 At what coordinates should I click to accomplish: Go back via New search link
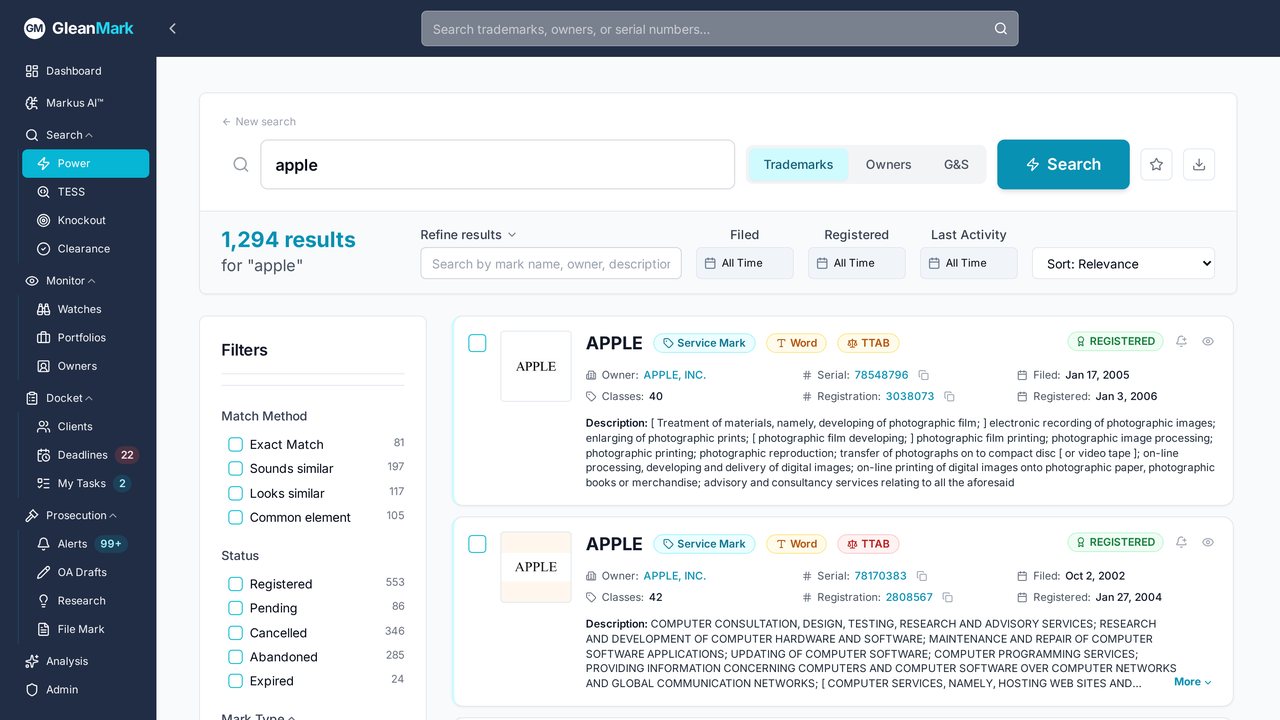259,122
